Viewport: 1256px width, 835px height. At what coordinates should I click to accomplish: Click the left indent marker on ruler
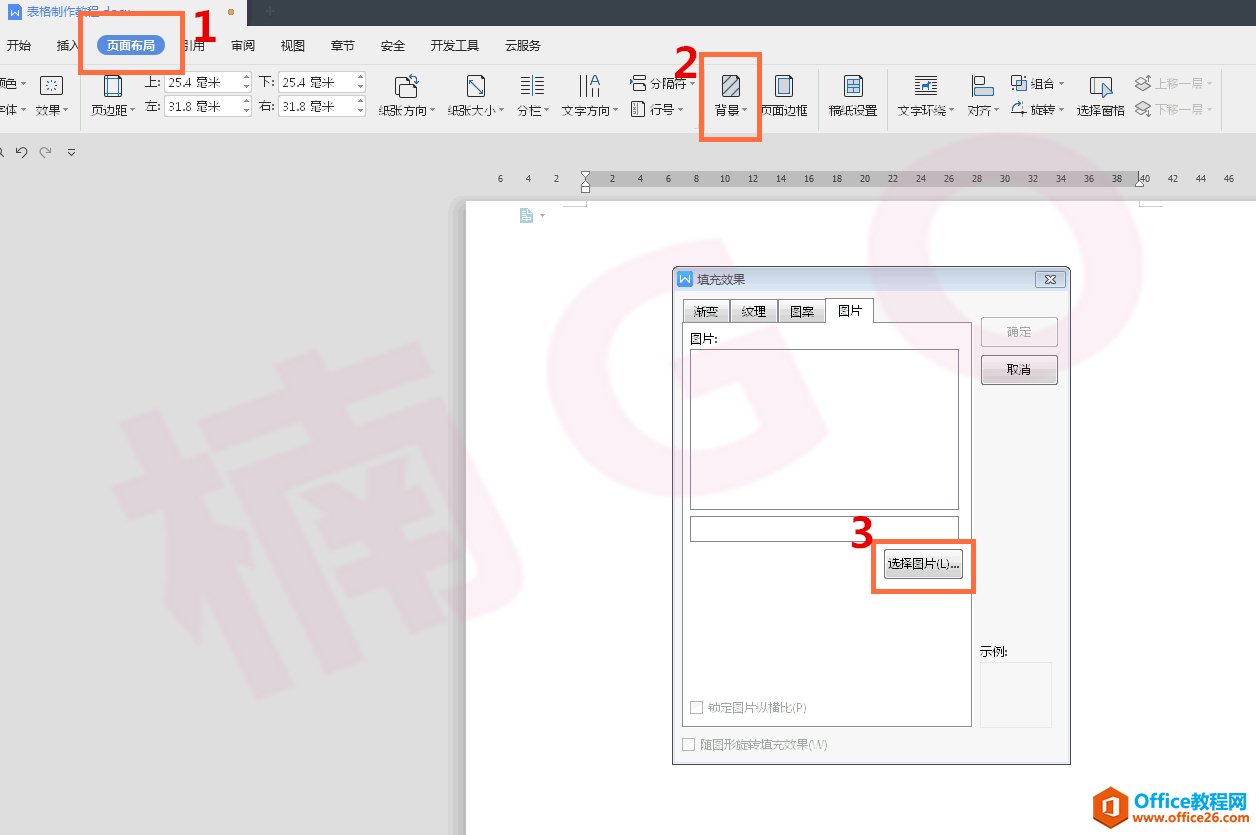click(585, 180)
